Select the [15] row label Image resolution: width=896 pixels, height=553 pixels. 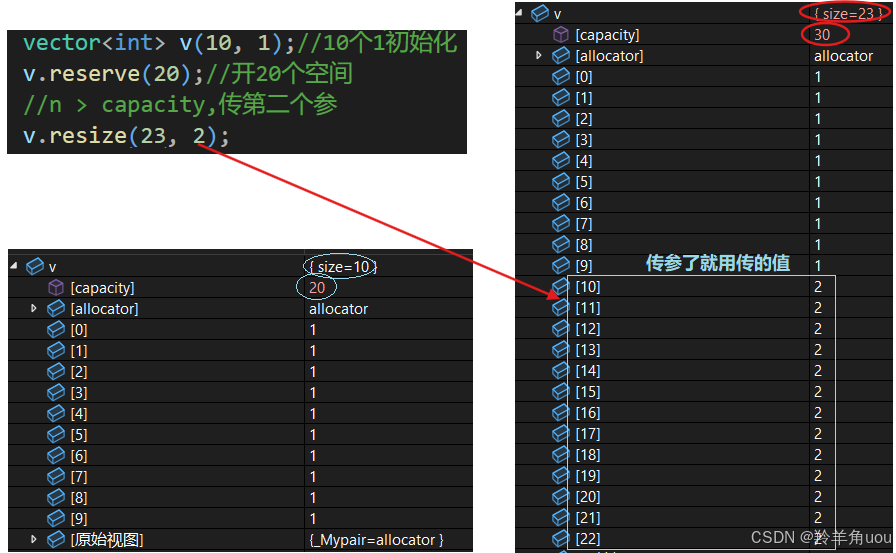(x=587, y=392)
